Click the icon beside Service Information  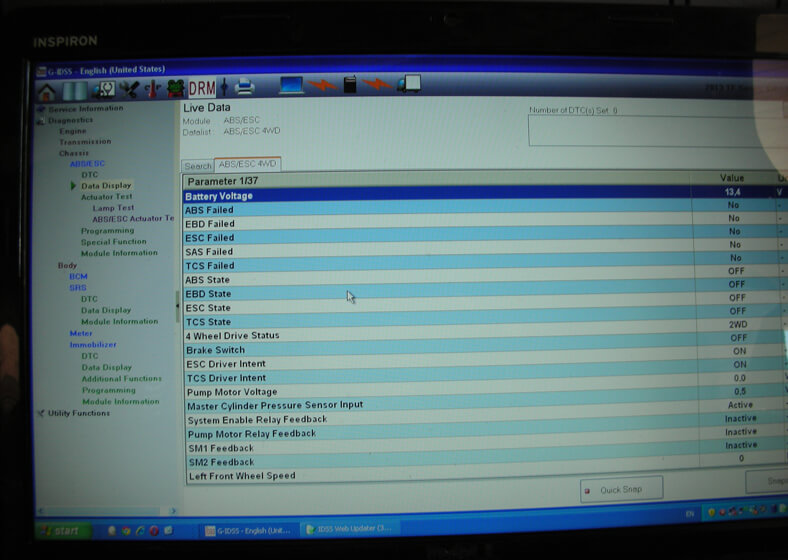[42, 109]
